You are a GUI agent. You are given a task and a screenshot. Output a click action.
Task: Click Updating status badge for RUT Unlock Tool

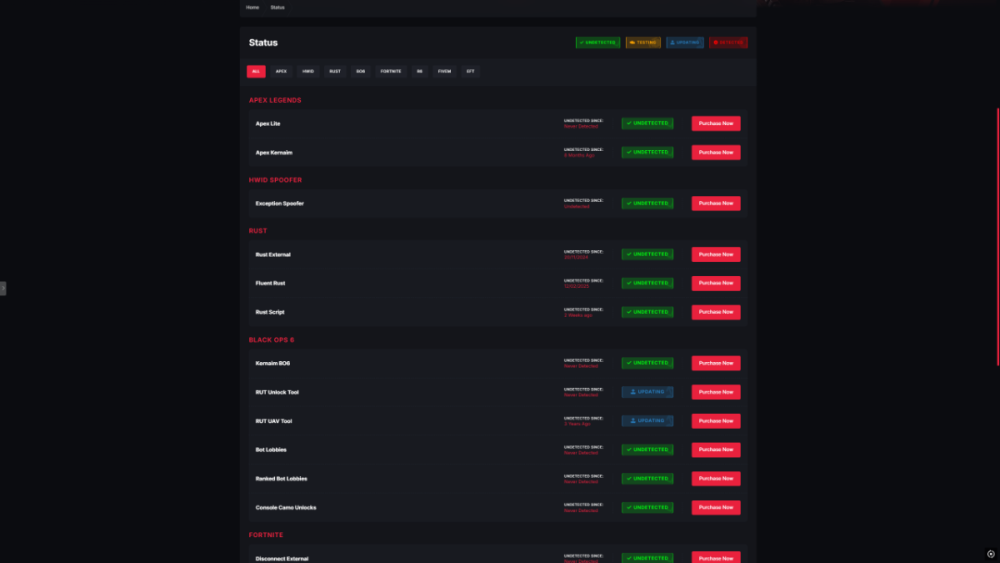tap(647, 392)
